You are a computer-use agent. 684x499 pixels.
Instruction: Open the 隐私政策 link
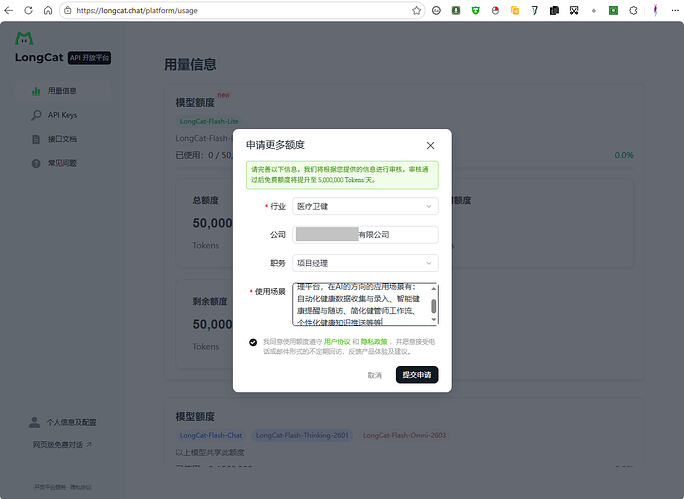pos(374,342)
